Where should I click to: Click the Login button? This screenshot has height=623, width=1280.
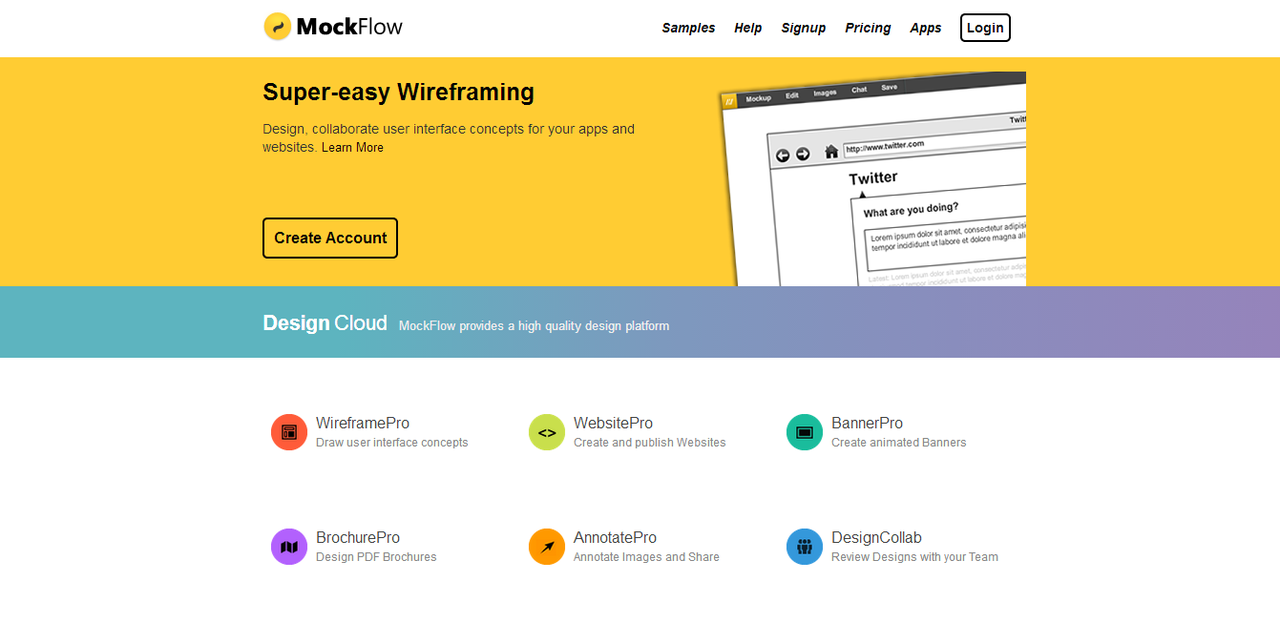pos(985,28)
